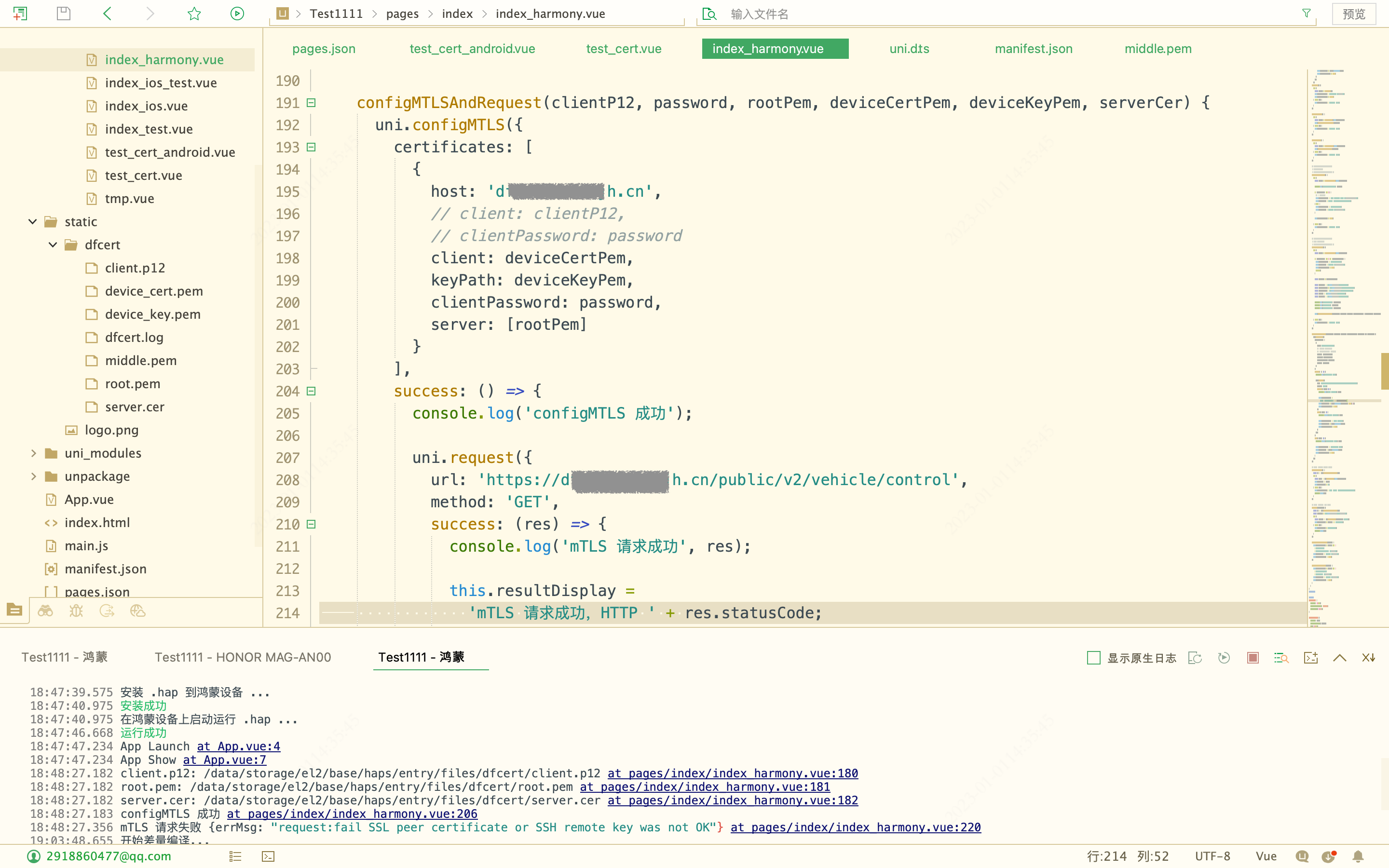Collapse code fold at line 204
The width and height of the screenshot is (1389, 868).
[x=311, y=391]
